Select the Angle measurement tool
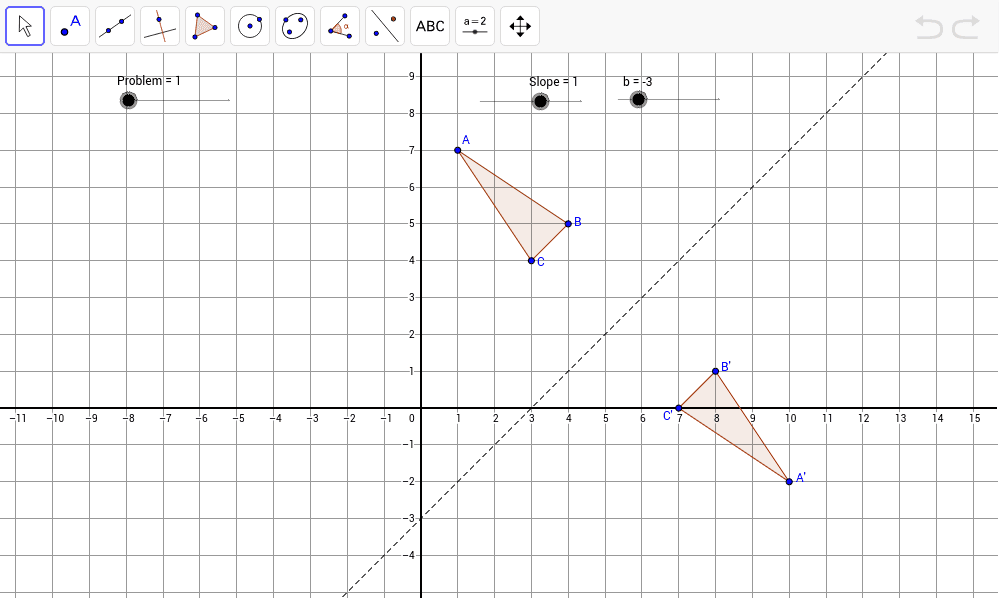The image size is (1000, 600). click(339, 25)
